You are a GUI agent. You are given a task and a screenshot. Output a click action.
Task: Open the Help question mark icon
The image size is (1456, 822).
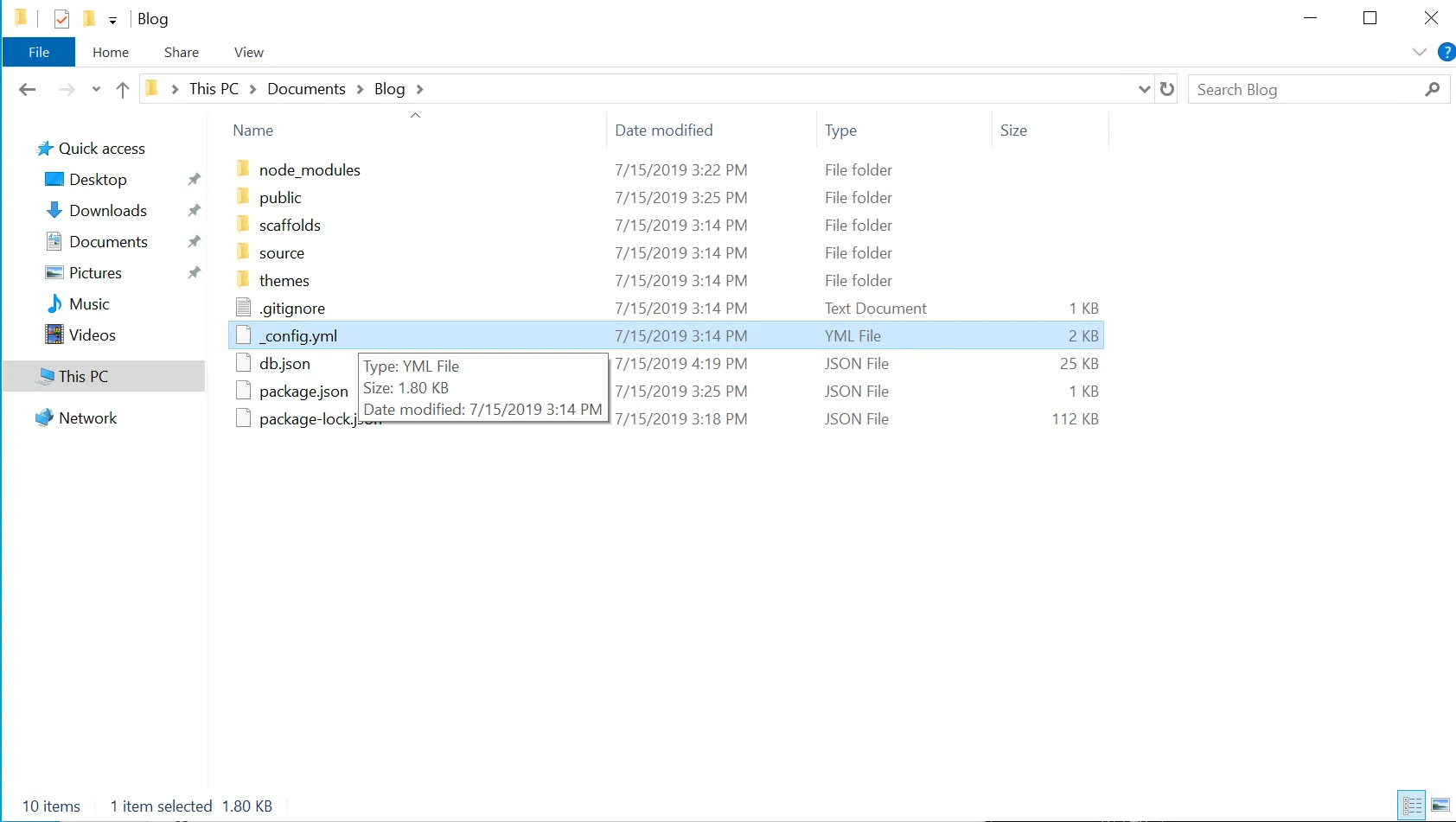point(1446,52)
